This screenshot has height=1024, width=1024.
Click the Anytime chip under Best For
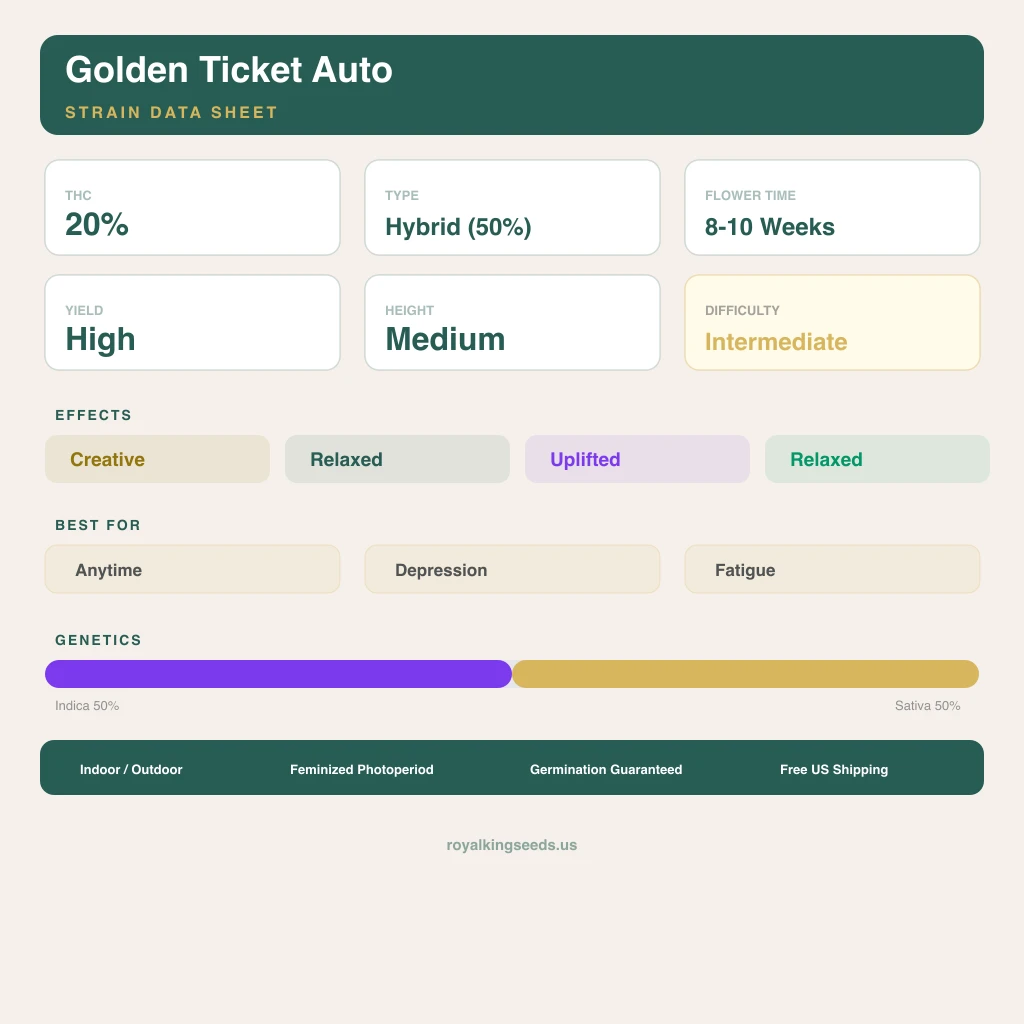click(x=192, y=569)
